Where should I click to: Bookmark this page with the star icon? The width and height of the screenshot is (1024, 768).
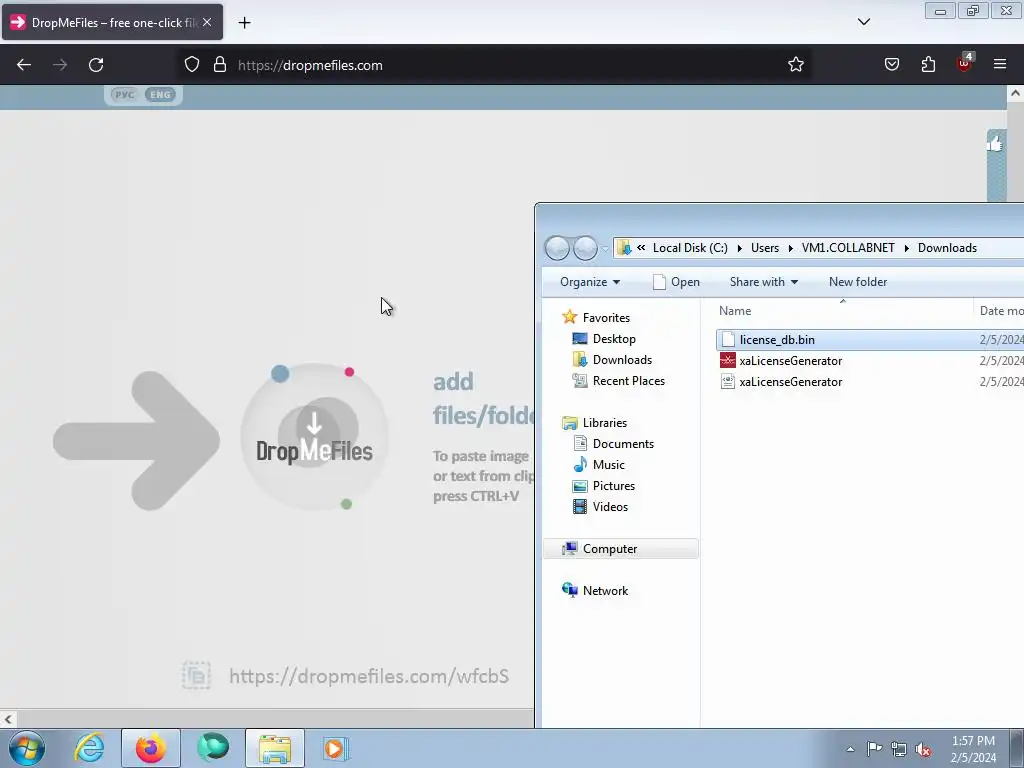point(795,65)
